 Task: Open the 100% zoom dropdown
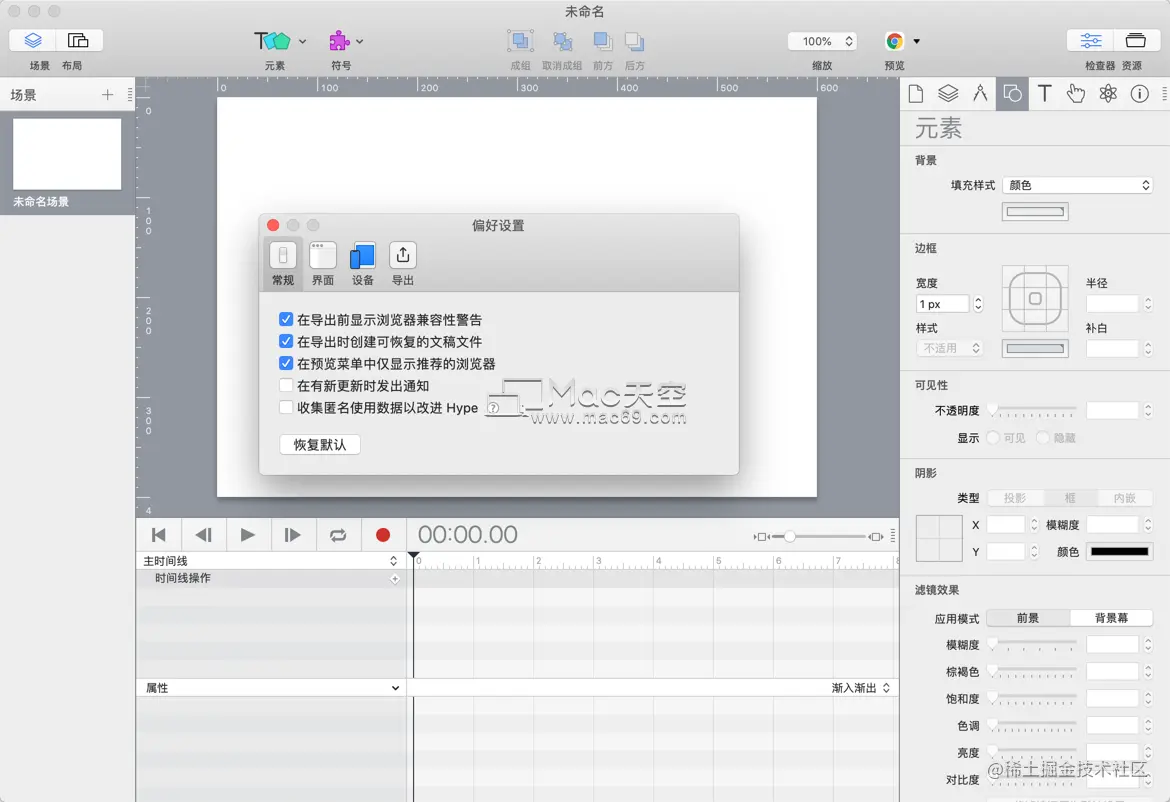[x=822, y=41]
